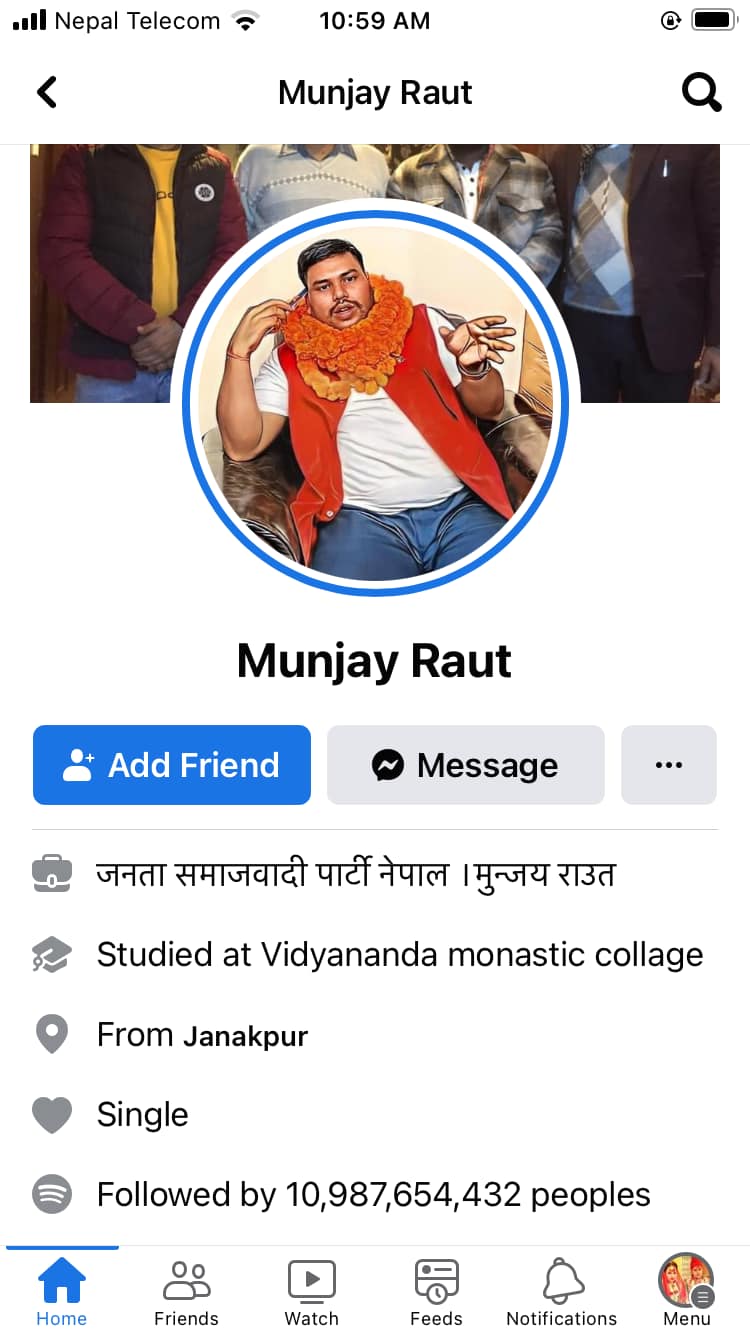
Task: Tap the graduation cap education icon
Action: click(52, 955)
